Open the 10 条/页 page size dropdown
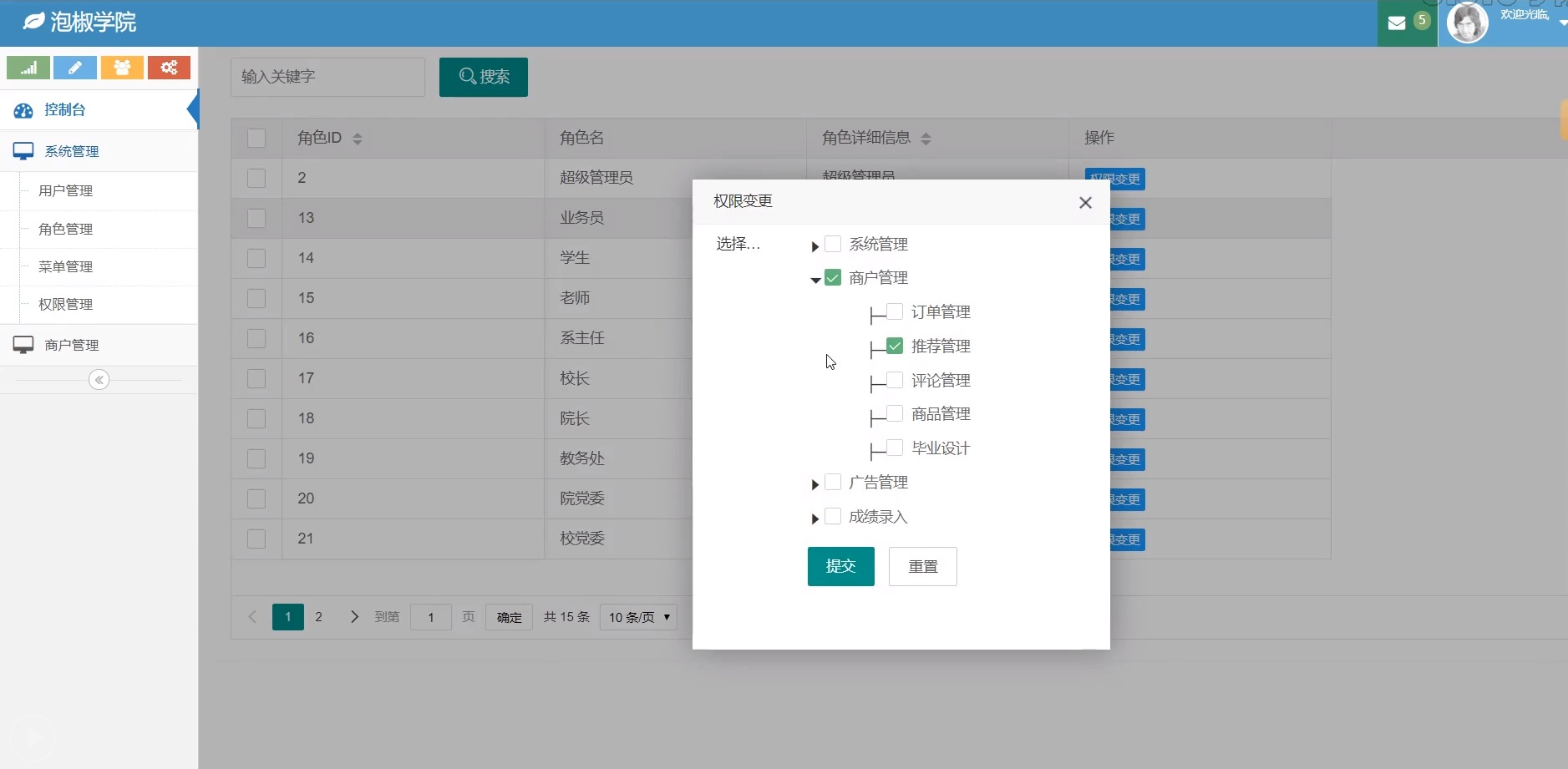The width and height of the screenshot is (1568, 769). [x=637, y=617]
